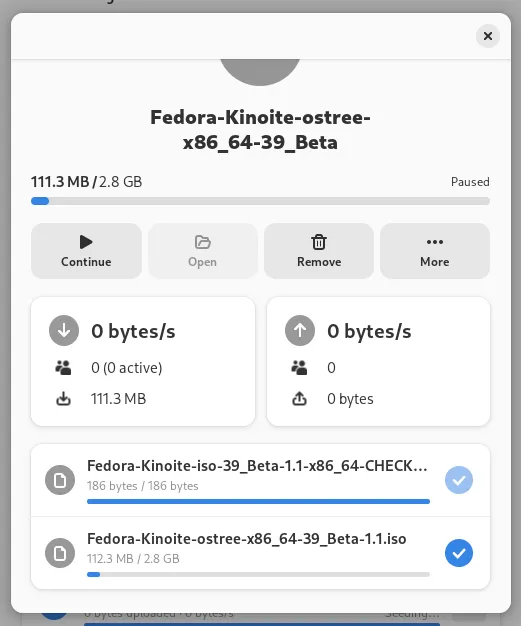Select the Fedora-Kinoite-ostree .iso file row
The width and height of the screenshot is (521, 626).
[260, 553]
